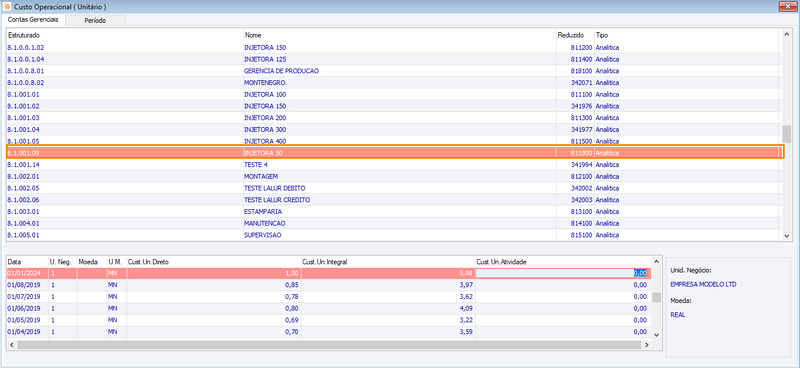This screenshot has width=800, height=368.
Task: Select the MONTAGEM account row
Action: pyautogui.click(x=393, y=177)
